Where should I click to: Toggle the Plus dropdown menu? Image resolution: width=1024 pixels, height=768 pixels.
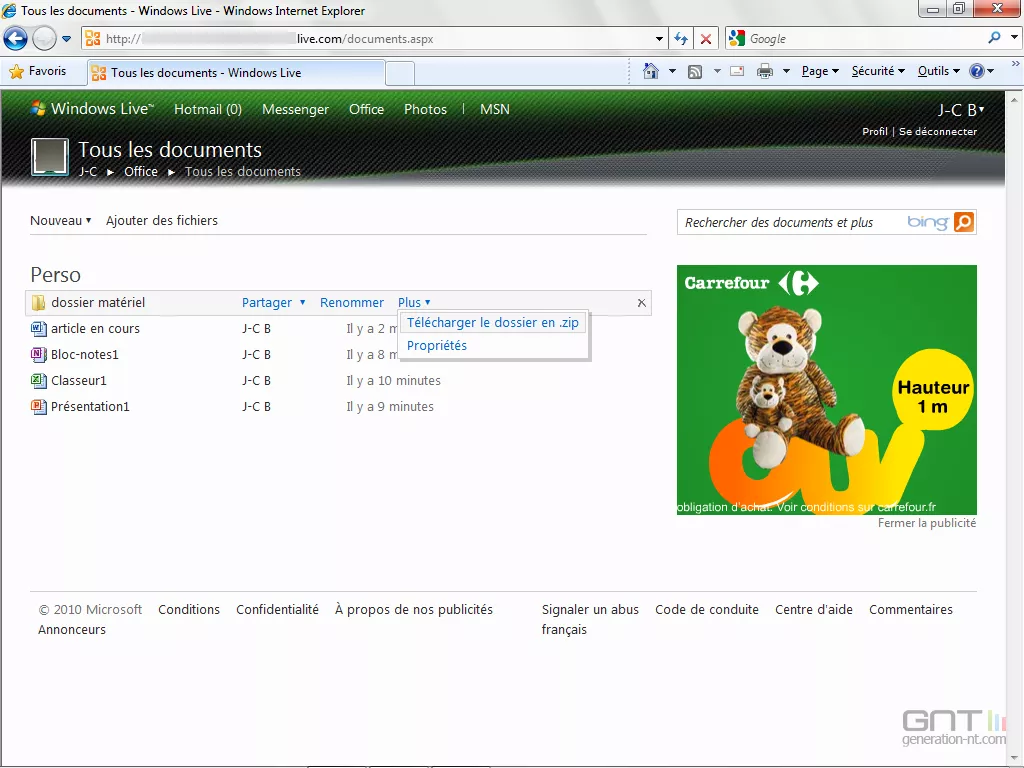(414, 302)
